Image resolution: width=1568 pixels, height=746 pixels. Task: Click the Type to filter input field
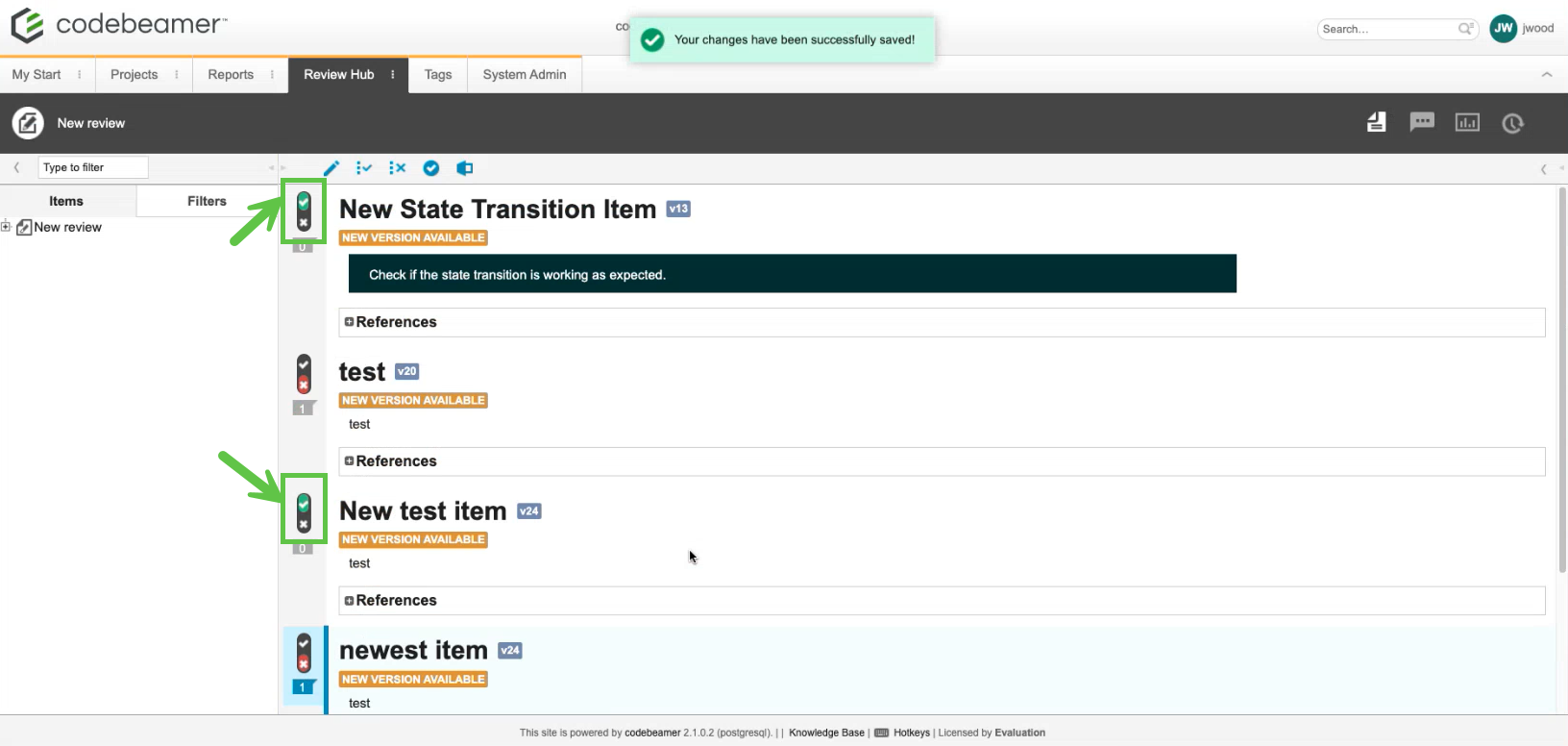pos(93,167)
